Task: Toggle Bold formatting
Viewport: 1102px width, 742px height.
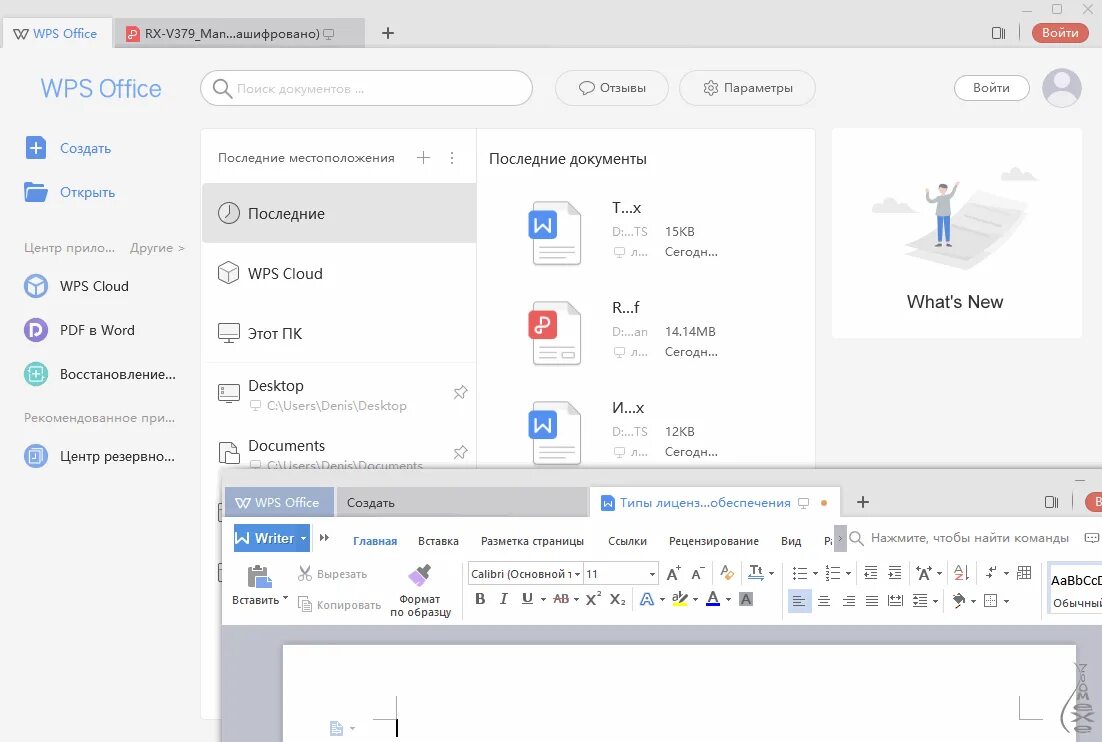Action: pos(480,599)
